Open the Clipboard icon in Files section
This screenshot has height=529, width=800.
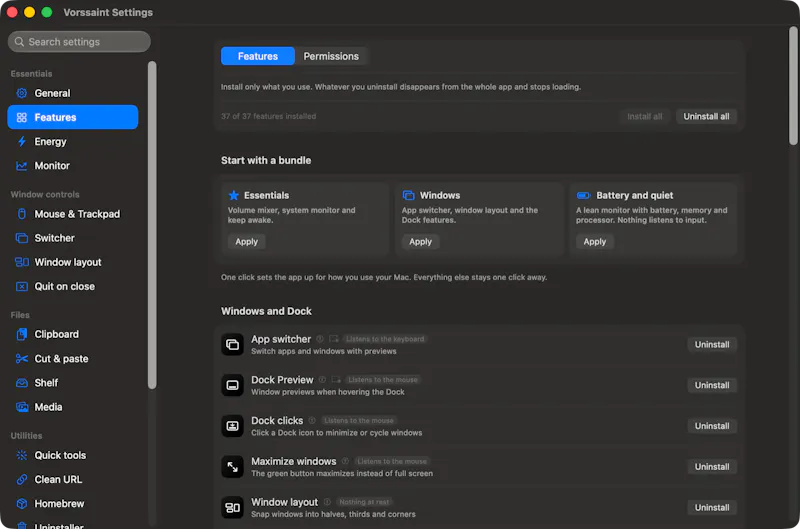tap(21, 334)
